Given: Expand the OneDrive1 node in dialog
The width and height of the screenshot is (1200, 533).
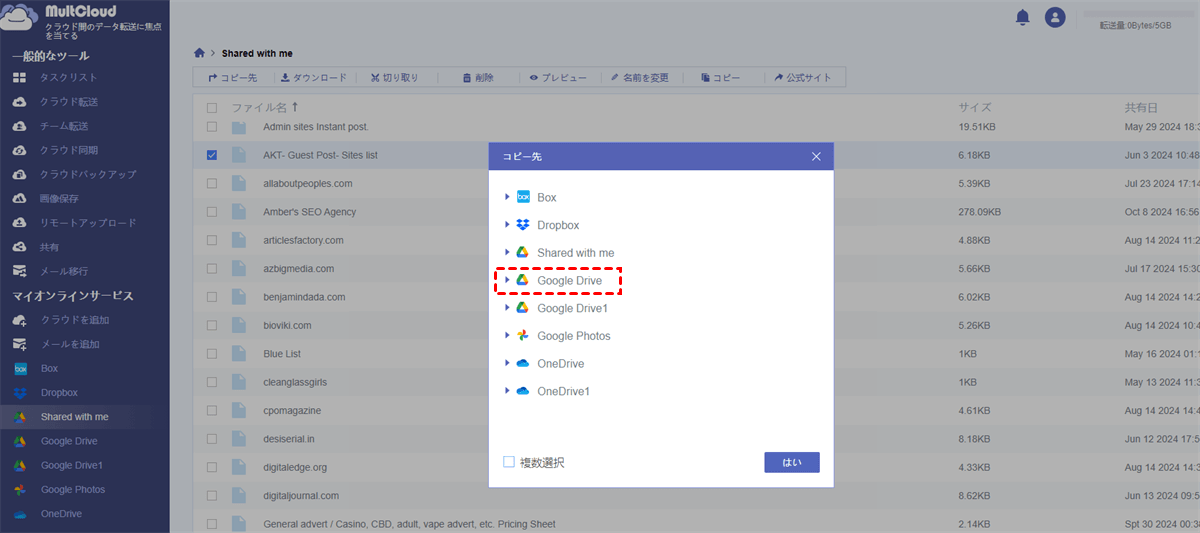Looking at the screenshot, I should (x=508, y=391).
